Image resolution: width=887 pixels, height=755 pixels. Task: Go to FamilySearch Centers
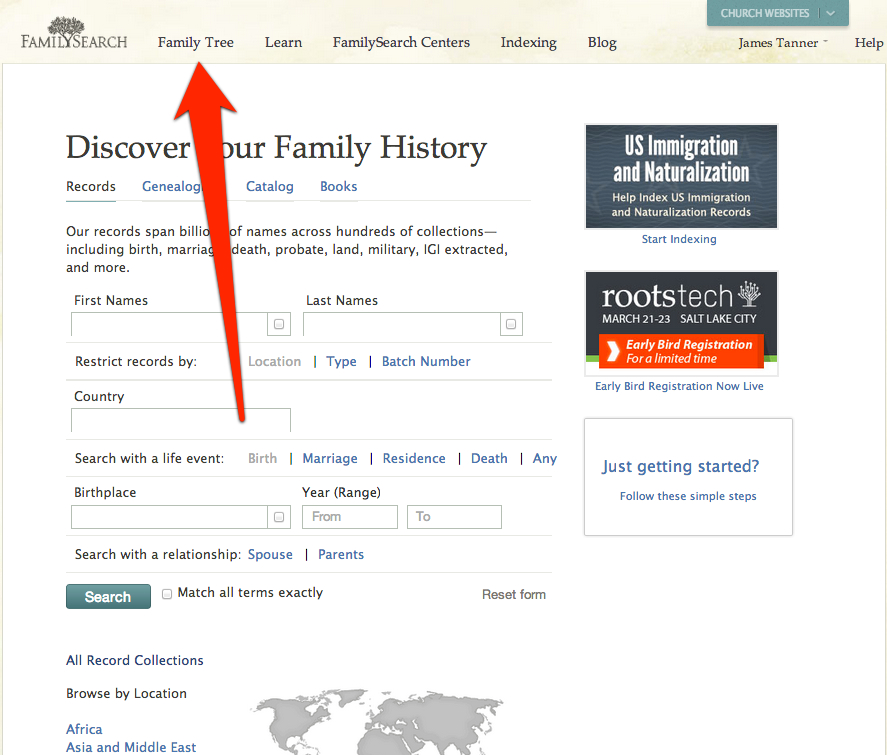(401, 42)
